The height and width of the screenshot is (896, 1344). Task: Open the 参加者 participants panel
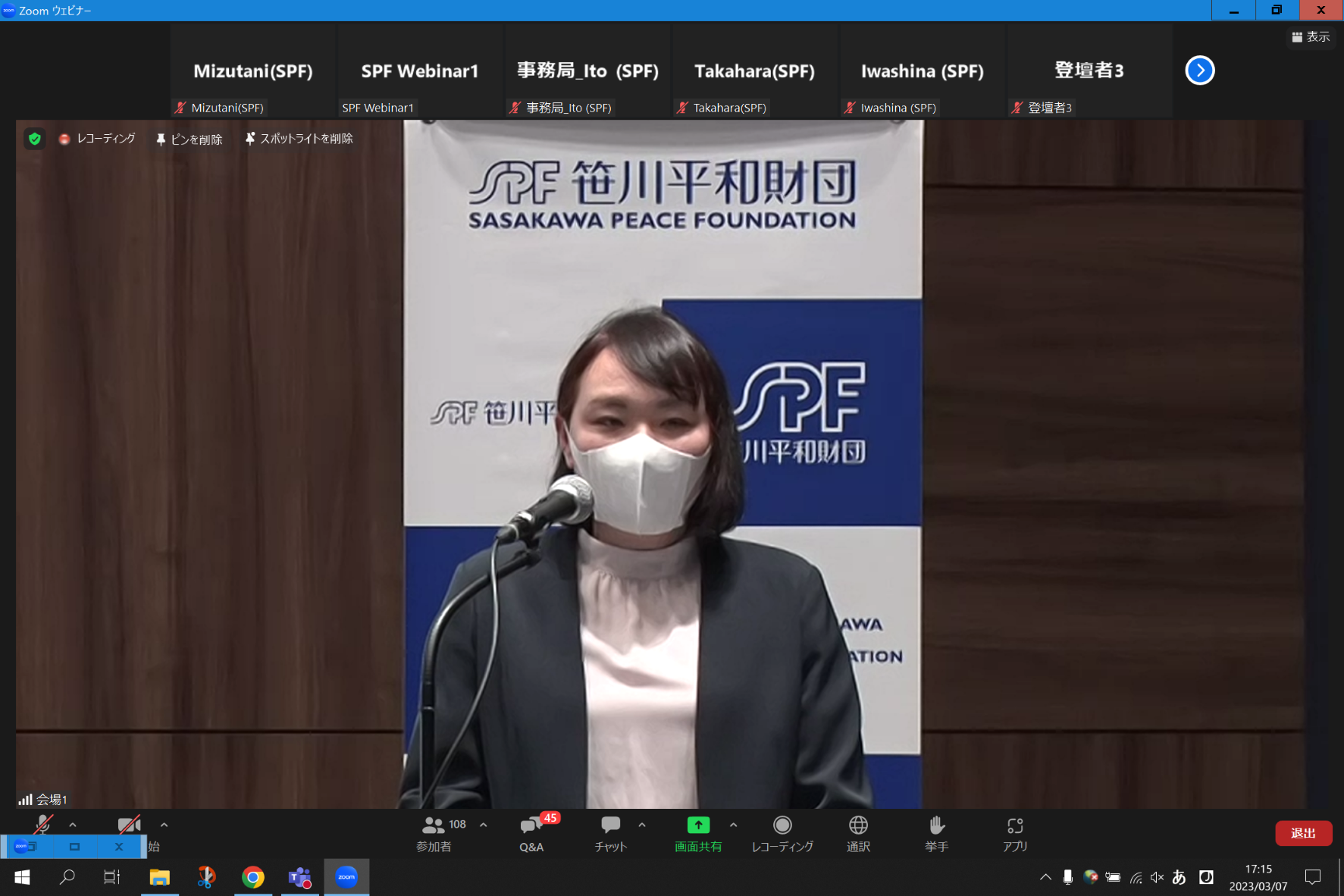(x=434, y=834)
